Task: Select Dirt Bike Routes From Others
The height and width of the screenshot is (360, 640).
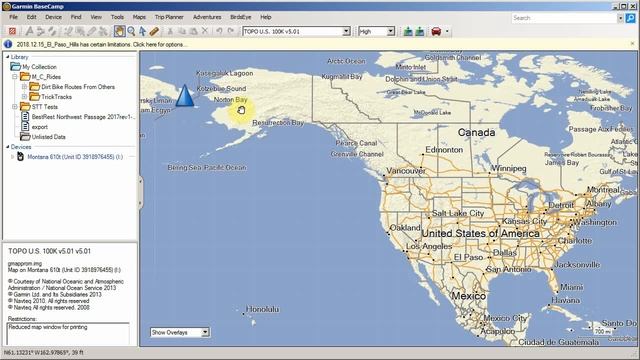Action: 78,87
